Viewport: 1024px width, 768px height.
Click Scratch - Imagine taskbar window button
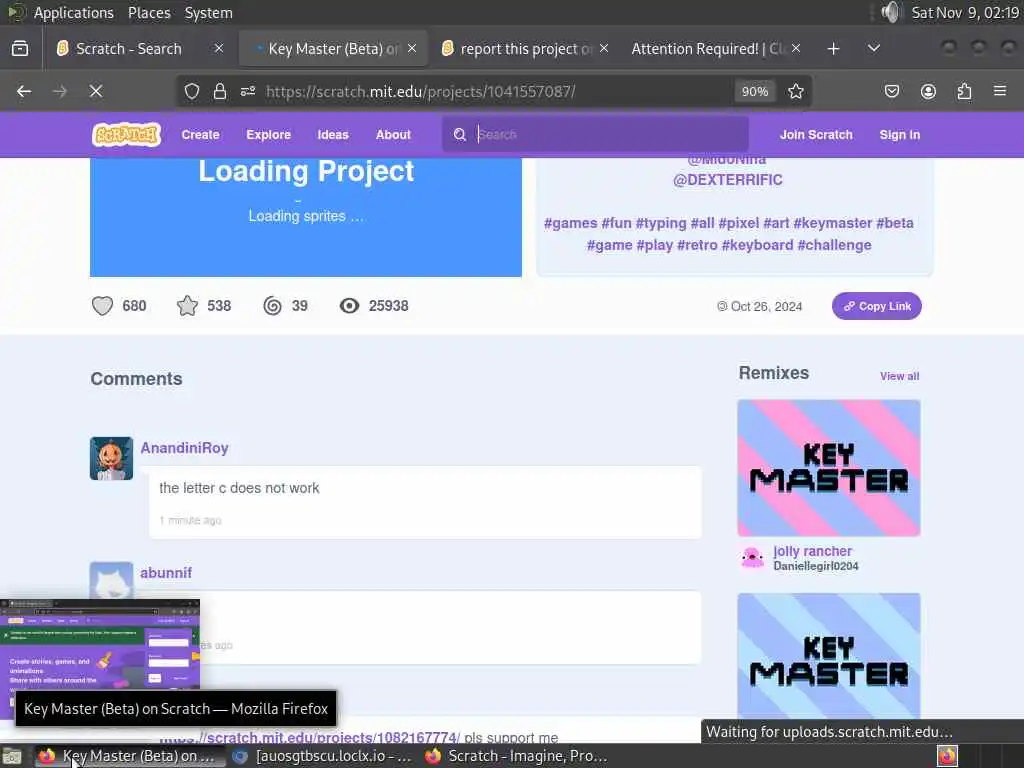click(x=517, y=756)
